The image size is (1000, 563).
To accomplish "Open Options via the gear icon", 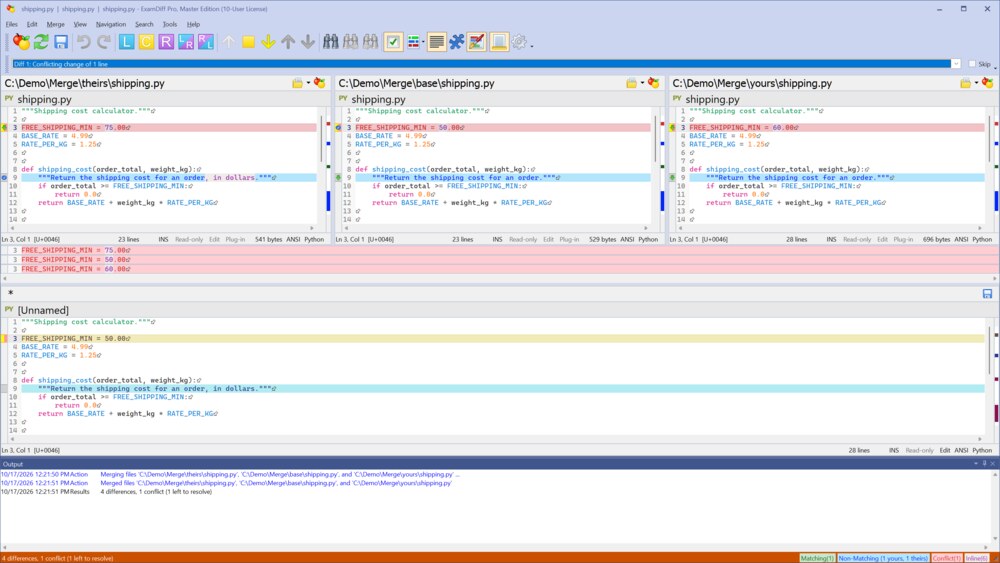I will coord(519,42).
